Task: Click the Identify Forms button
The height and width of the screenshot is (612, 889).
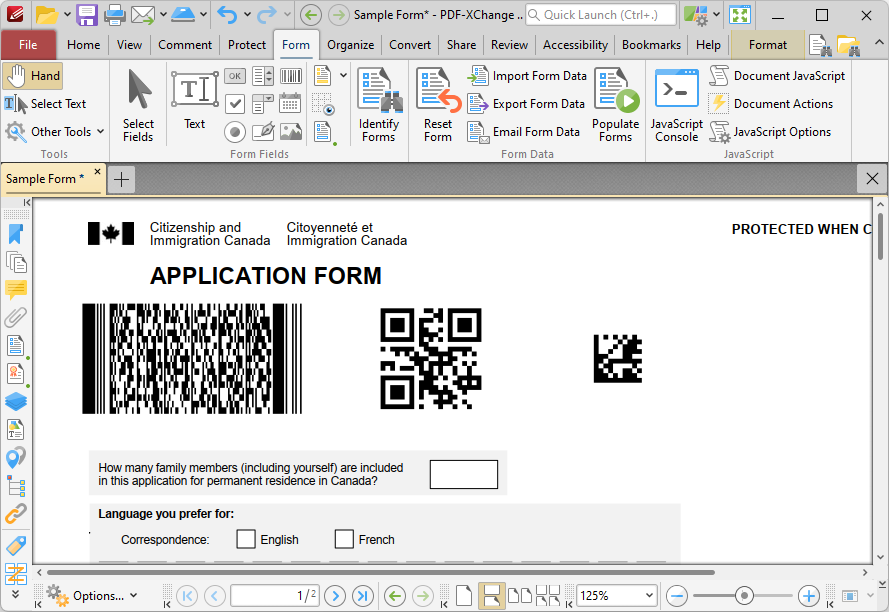Action: tap(379, 105)
